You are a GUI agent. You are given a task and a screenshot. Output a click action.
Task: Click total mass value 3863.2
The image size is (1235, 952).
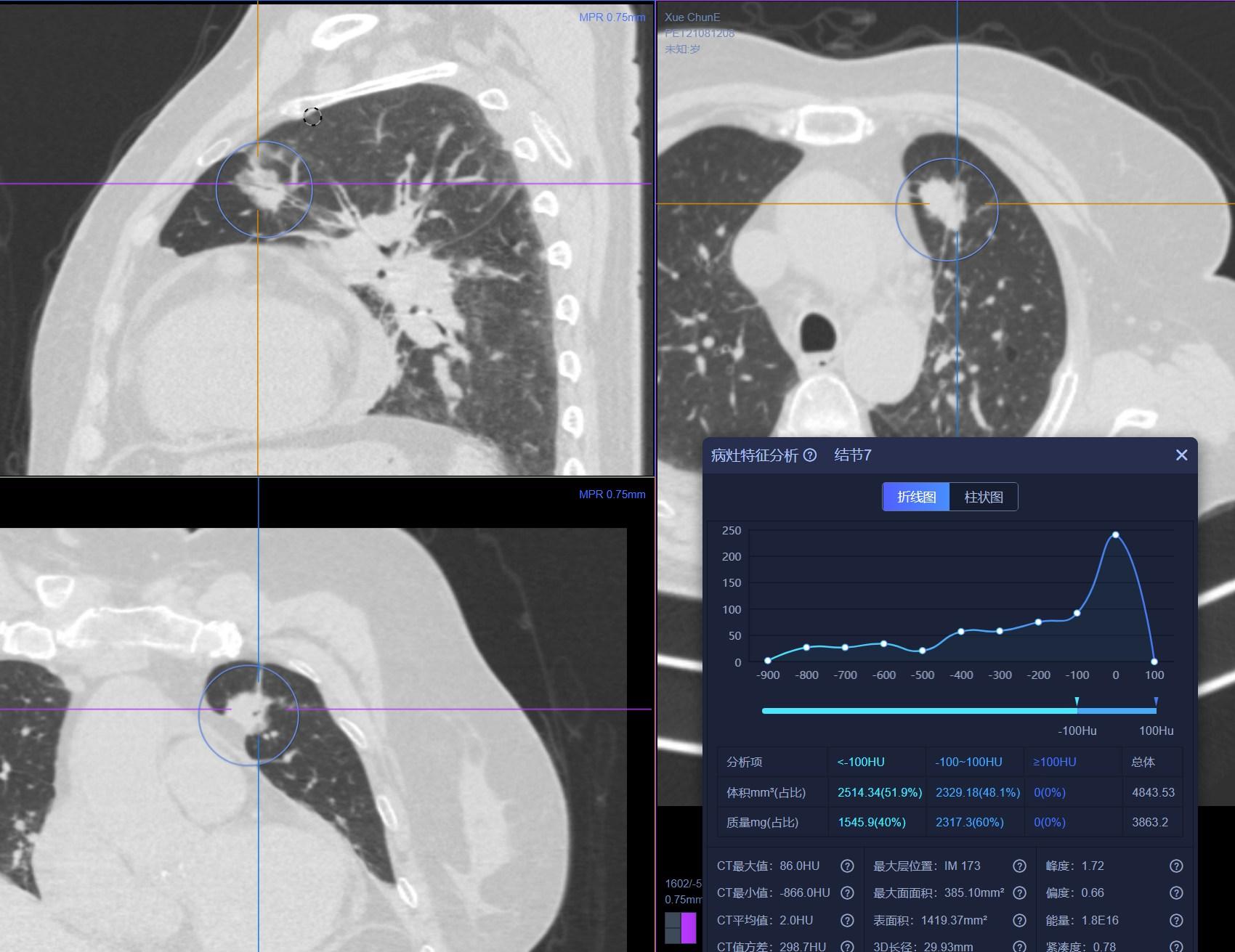(1150, 822)
